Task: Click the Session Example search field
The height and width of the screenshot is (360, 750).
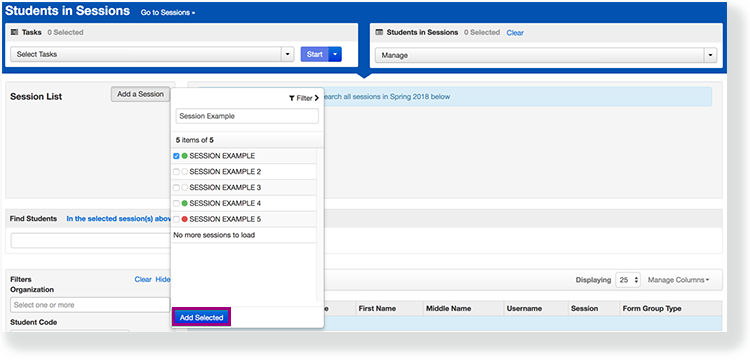Action: point(247,116)
